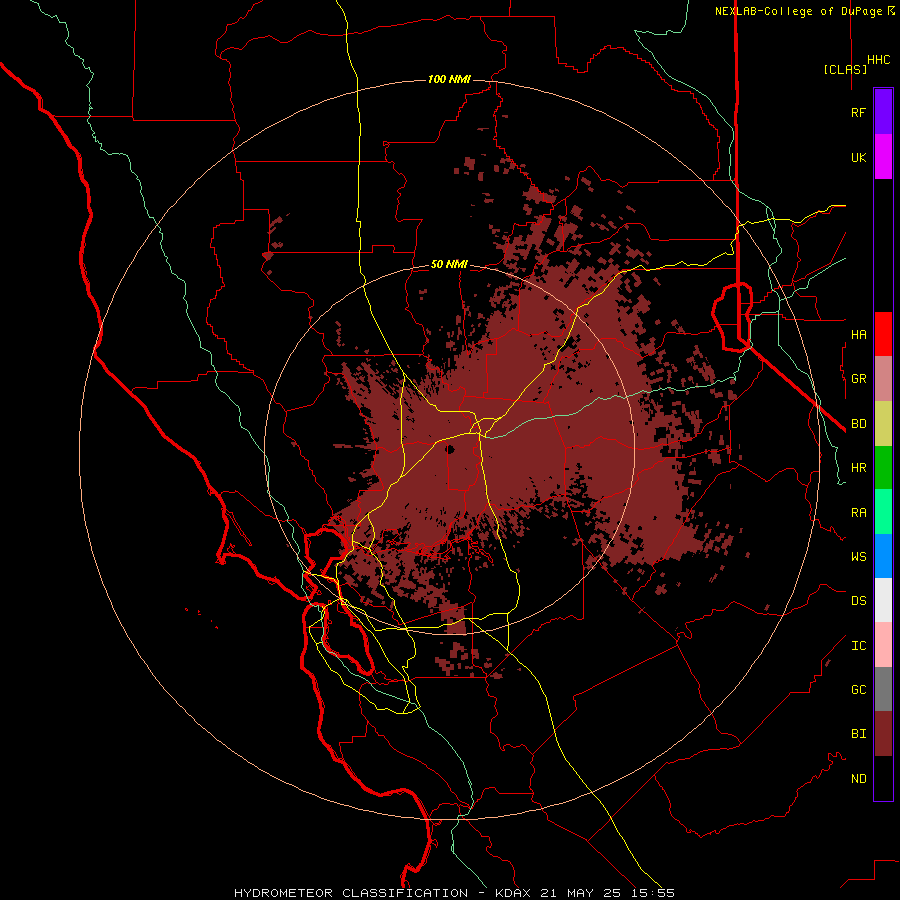
Task: Click the ND black legend swatch
Action: [x=883, y=778]
